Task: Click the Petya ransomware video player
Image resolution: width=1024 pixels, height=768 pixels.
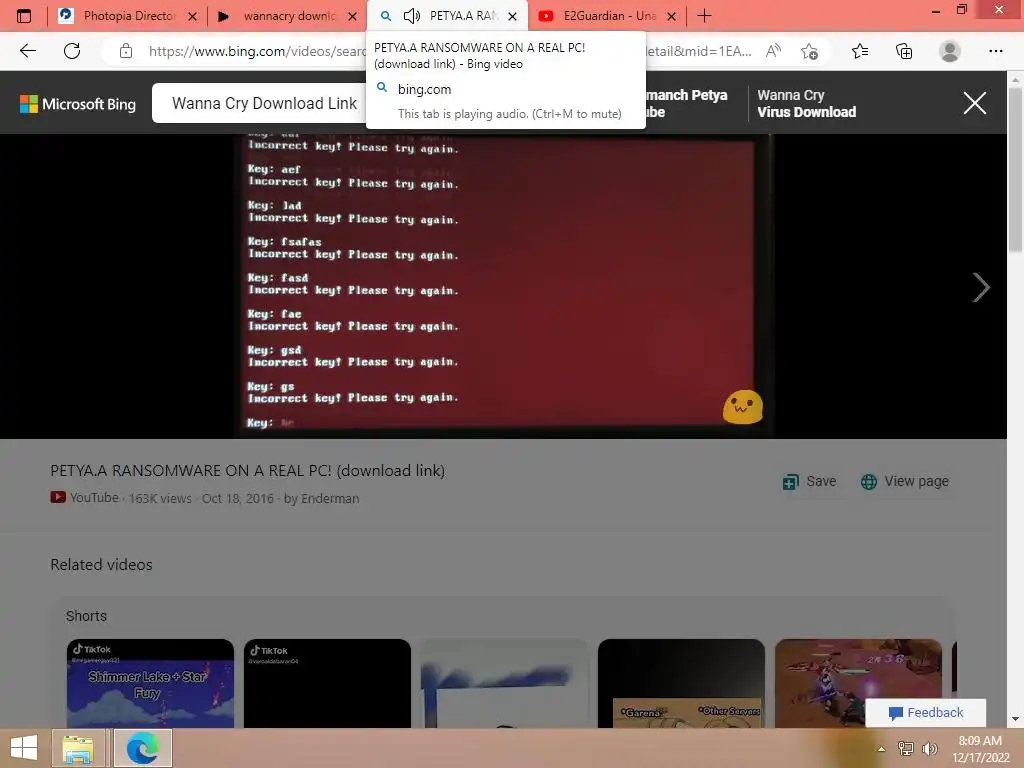Action: [x=504, y=286]
